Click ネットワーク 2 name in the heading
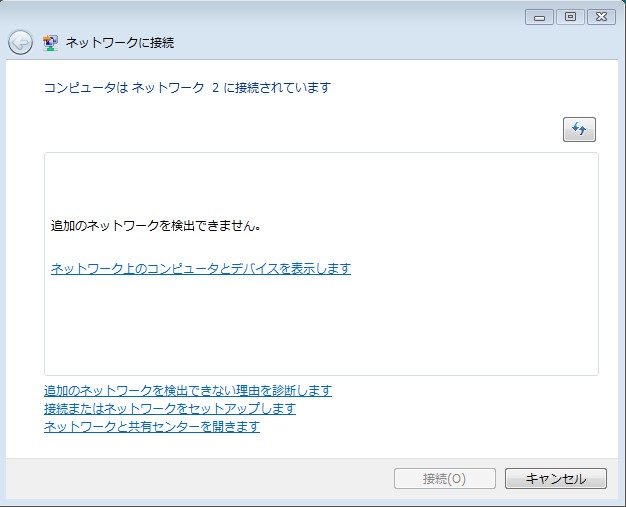The image size is (626, 507). click(175, 88)
